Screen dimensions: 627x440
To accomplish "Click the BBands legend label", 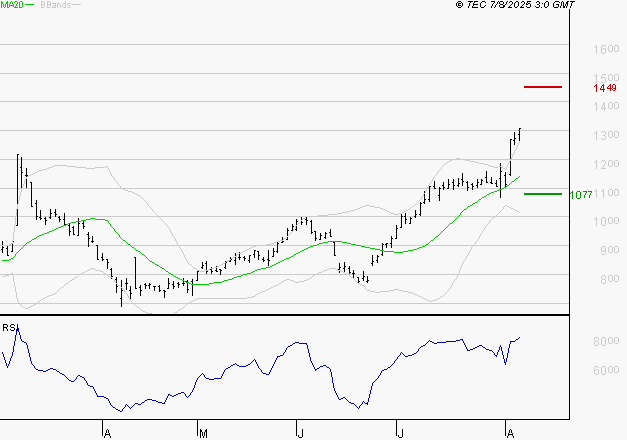I will (x=54, y=5).
